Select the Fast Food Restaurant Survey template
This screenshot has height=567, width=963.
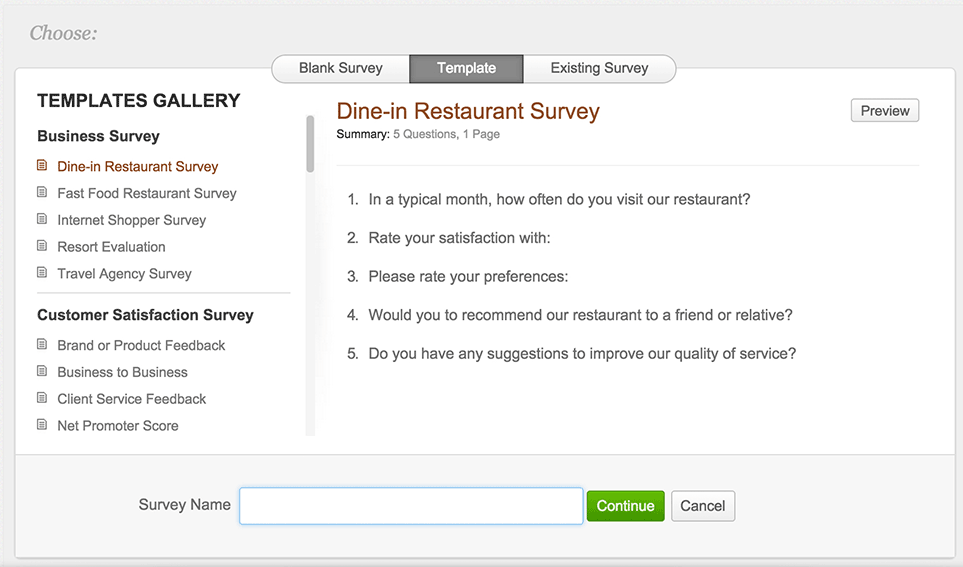coord(147,193)
